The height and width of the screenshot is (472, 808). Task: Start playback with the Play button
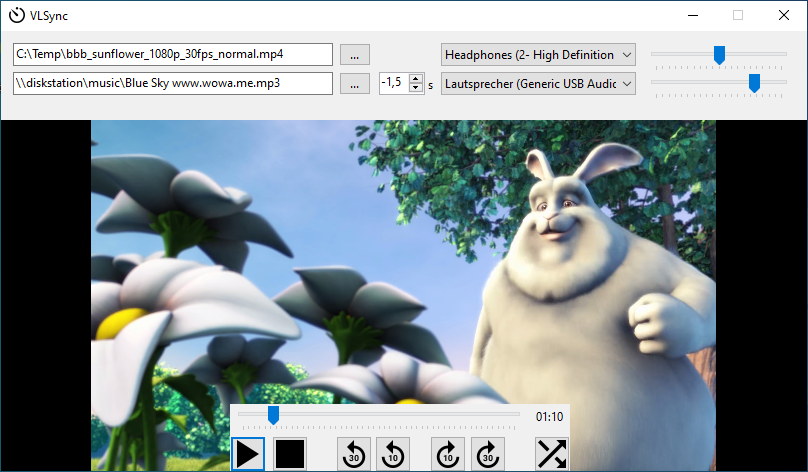coord(248,454)
